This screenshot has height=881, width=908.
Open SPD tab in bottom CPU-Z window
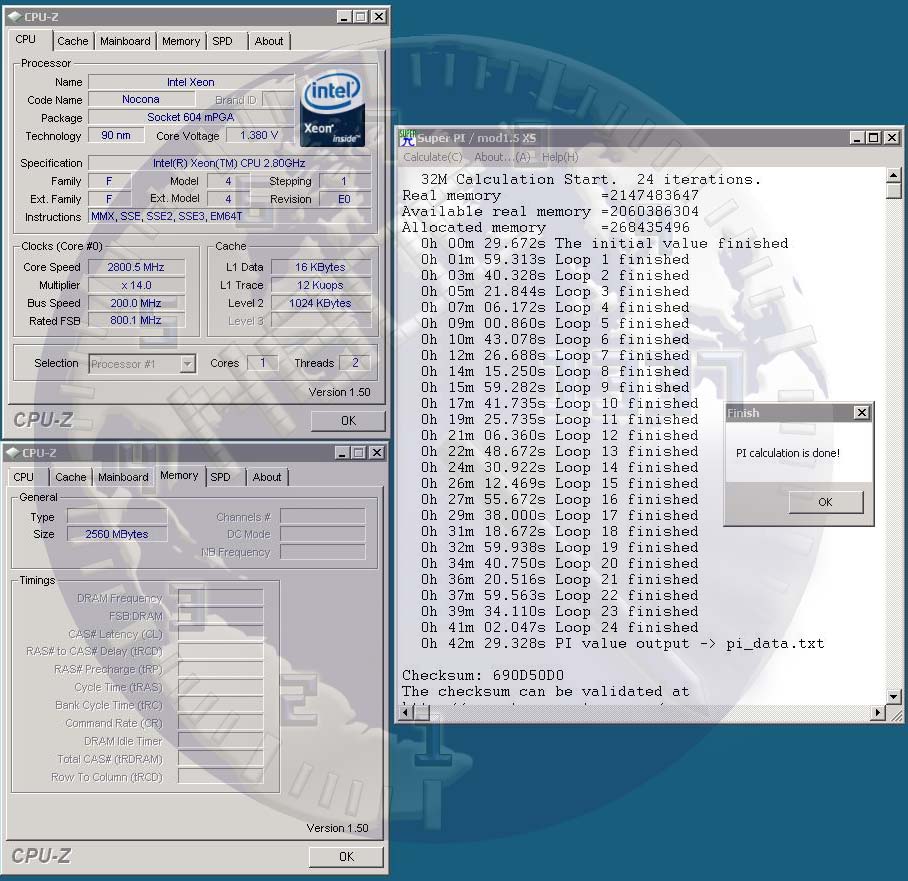tap(220, 477)
